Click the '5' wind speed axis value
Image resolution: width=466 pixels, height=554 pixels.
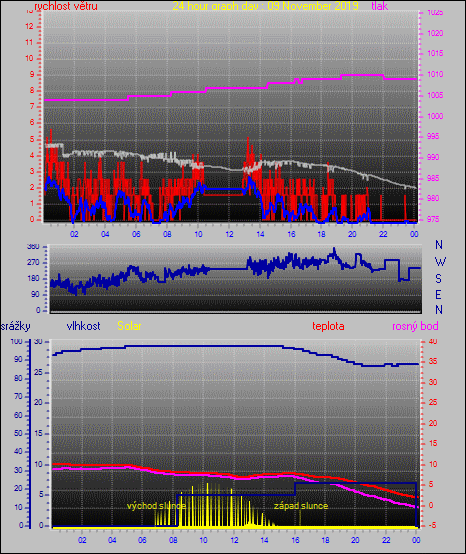click(32, 139)
